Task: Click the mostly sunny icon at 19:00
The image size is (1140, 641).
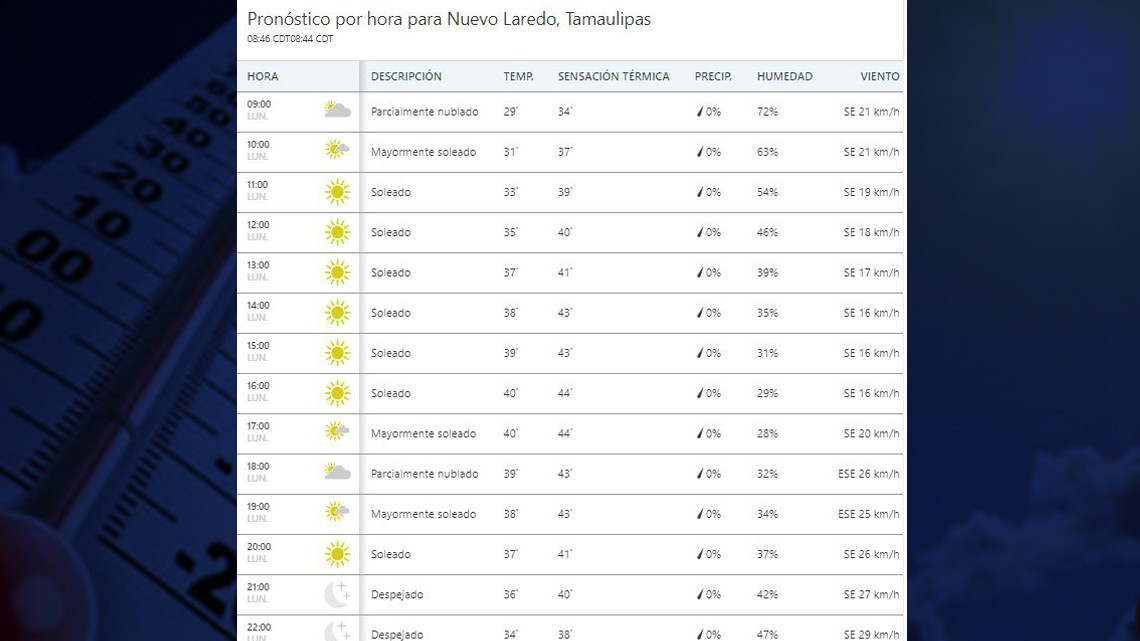Action: coord(337,513)
